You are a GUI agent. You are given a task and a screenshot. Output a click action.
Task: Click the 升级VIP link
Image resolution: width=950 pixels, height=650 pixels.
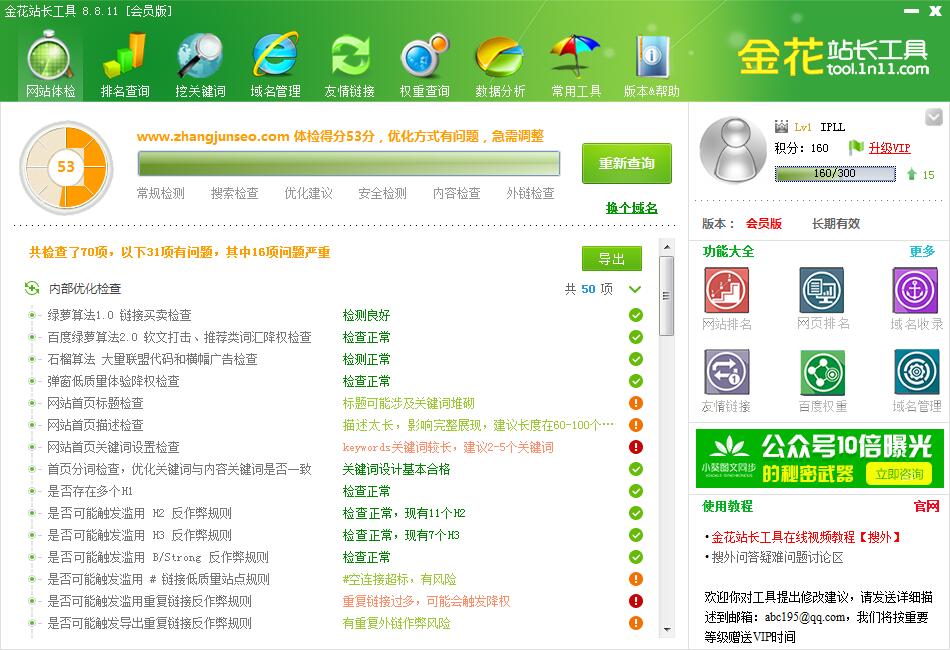point(889,148)
